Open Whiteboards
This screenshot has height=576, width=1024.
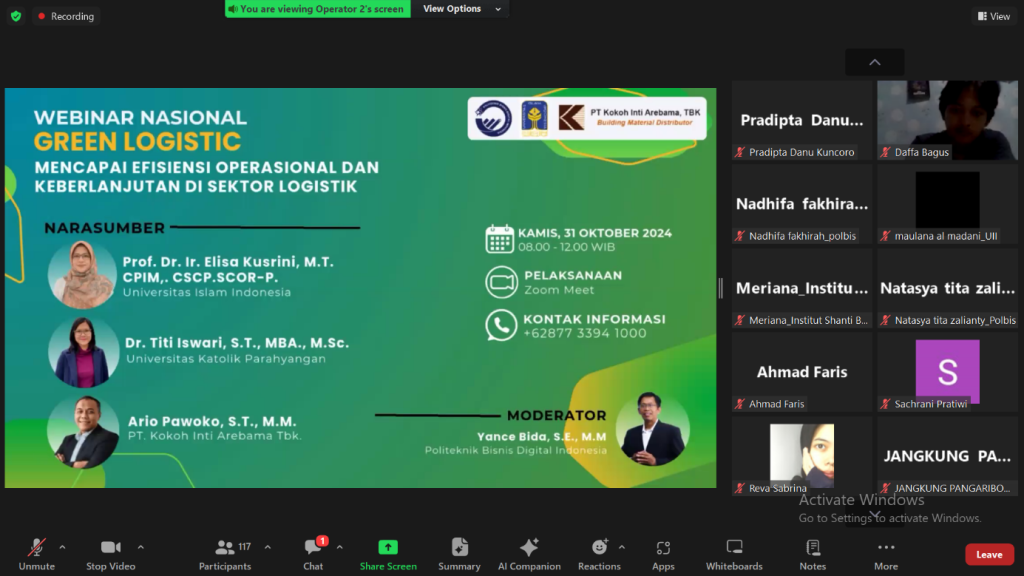734,548
